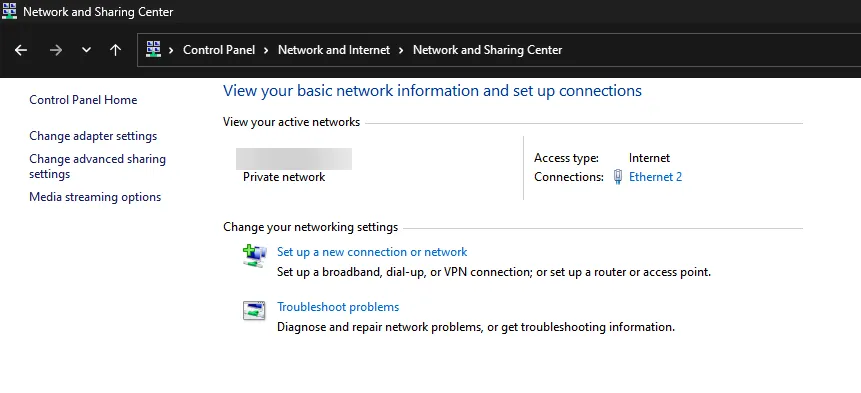
Task: Expand chevron after Network and Internet breadcrumb
Action: [x=401, y=50]
